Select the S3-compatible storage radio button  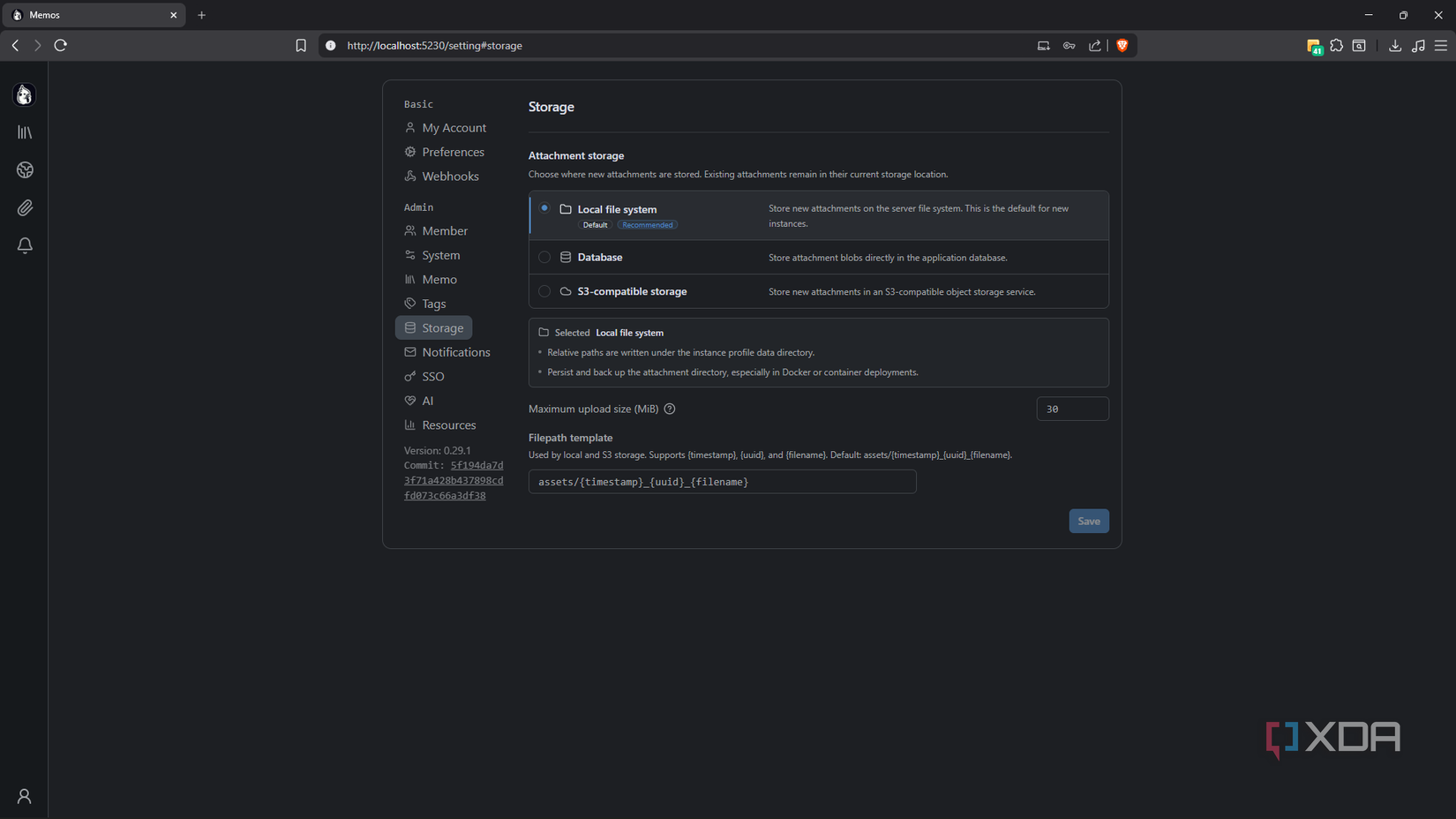544,291
